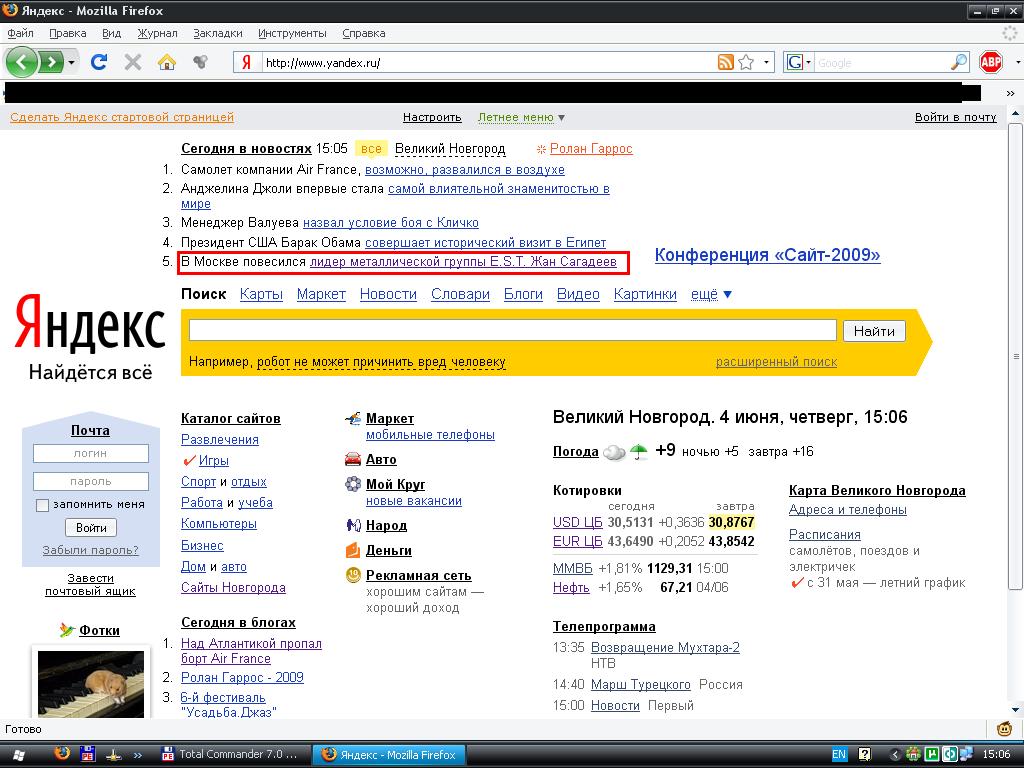This screenshot has height=768, width=1031.
Task: Click the Firefox icon in quick launch
Action: click(62, 754)
